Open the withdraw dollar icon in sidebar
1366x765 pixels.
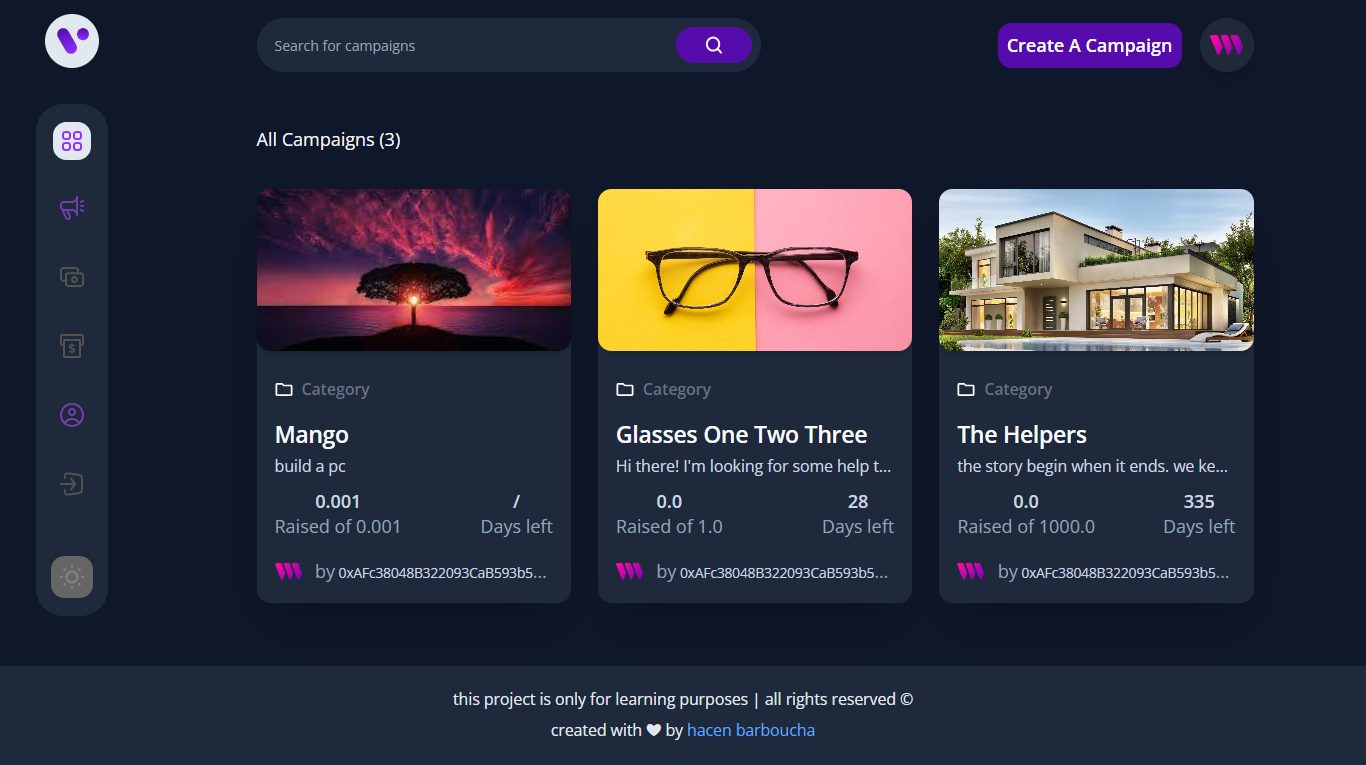click(x=71, y=346)
